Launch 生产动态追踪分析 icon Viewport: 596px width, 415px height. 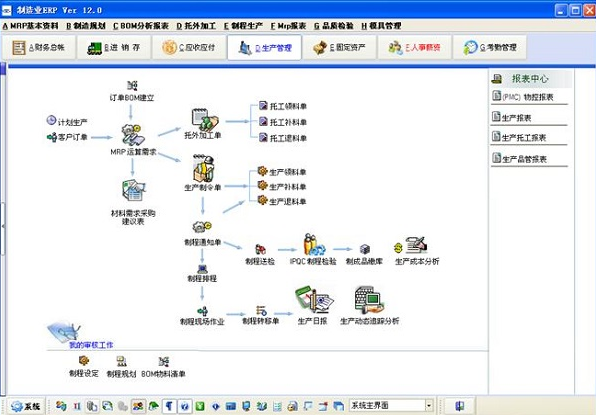tap(369, 300)
